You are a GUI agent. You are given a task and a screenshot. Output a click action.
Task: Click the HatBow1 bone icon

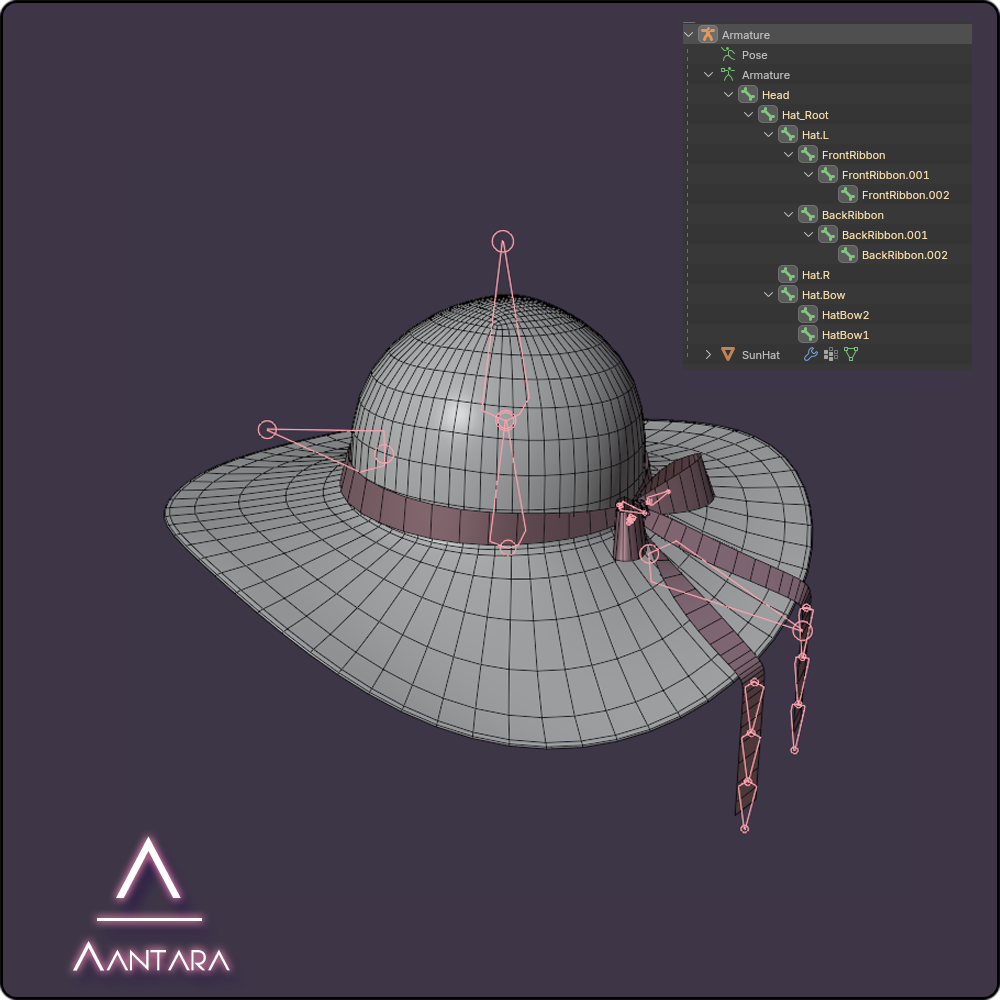click(807, 334)
